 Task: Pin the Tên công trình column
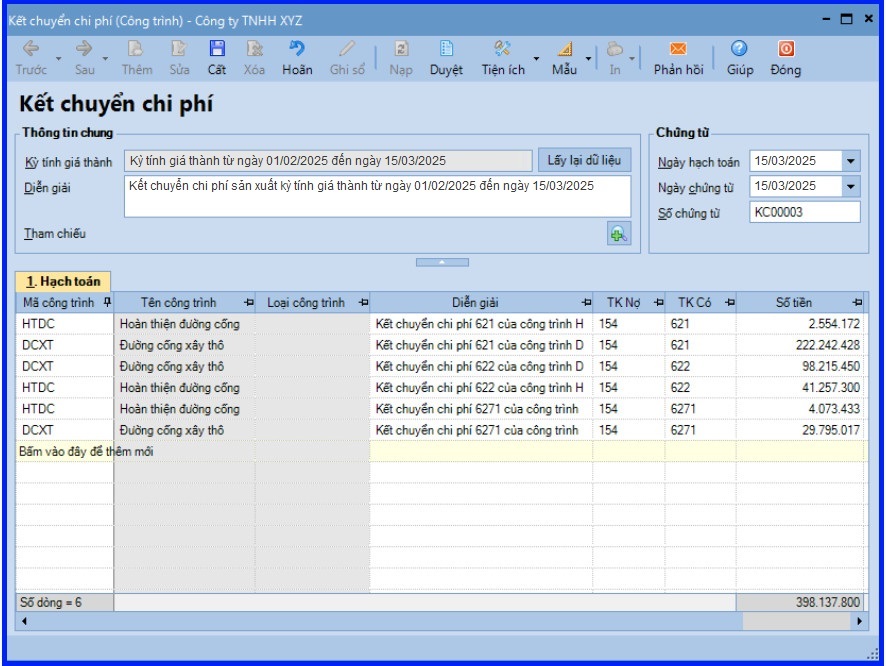click(249, 303)
